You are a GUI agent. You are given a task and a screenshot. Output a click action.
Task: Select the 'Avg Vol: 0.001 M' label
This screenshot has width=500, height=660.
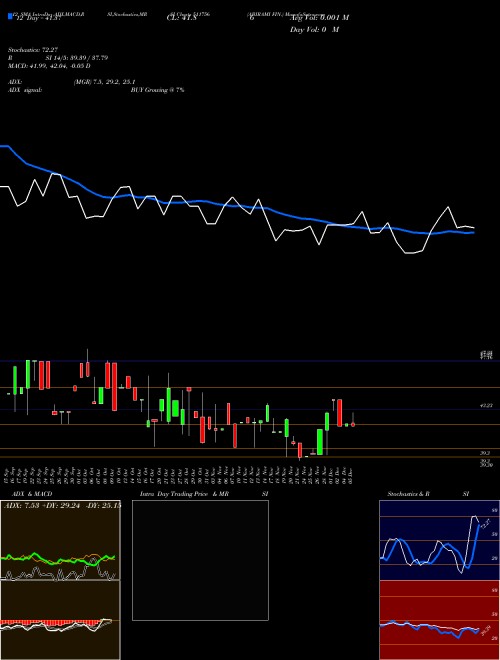(319, 18)
